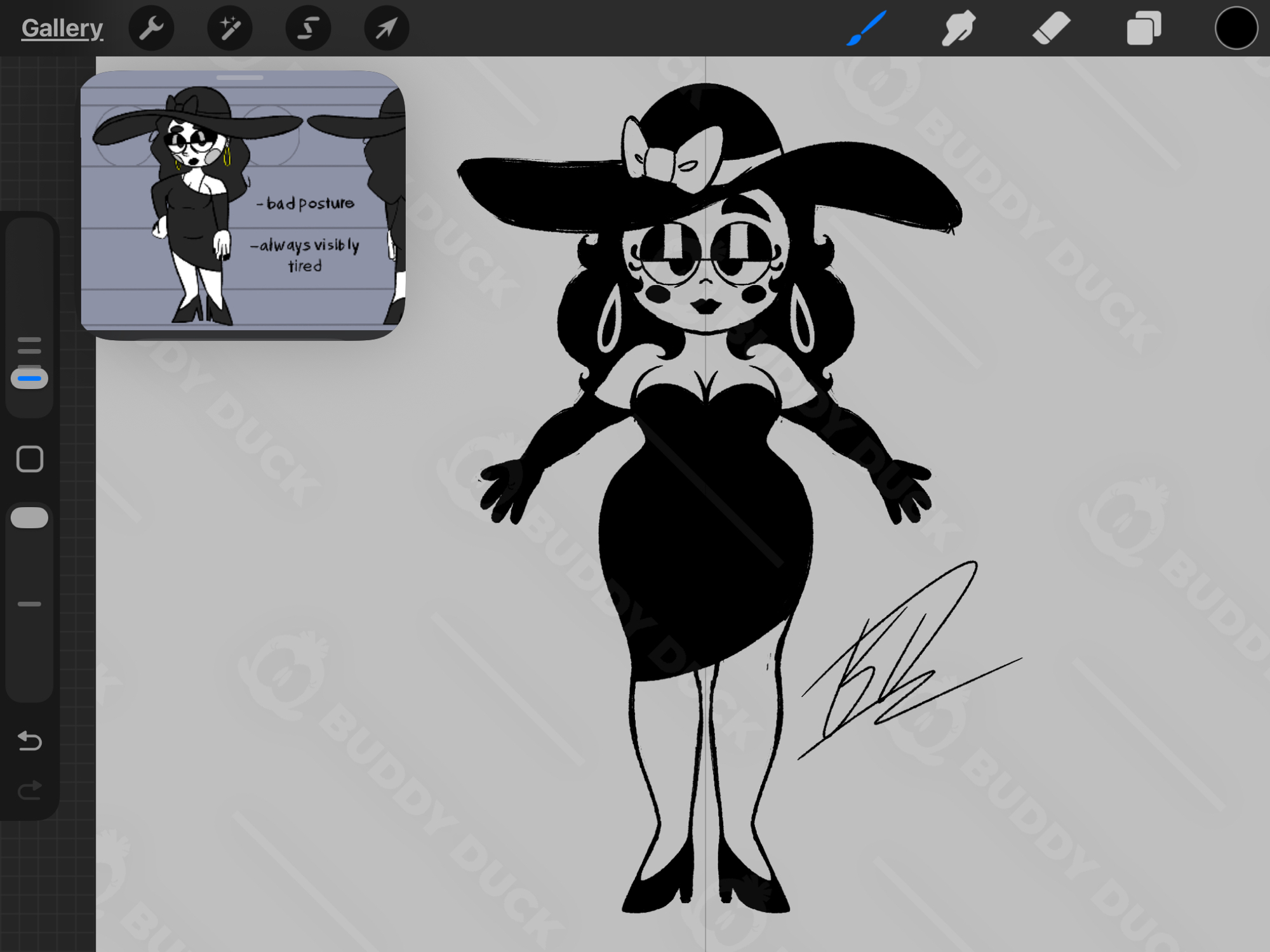
Task: Select the Smudge tool
Action: (958, 28)
